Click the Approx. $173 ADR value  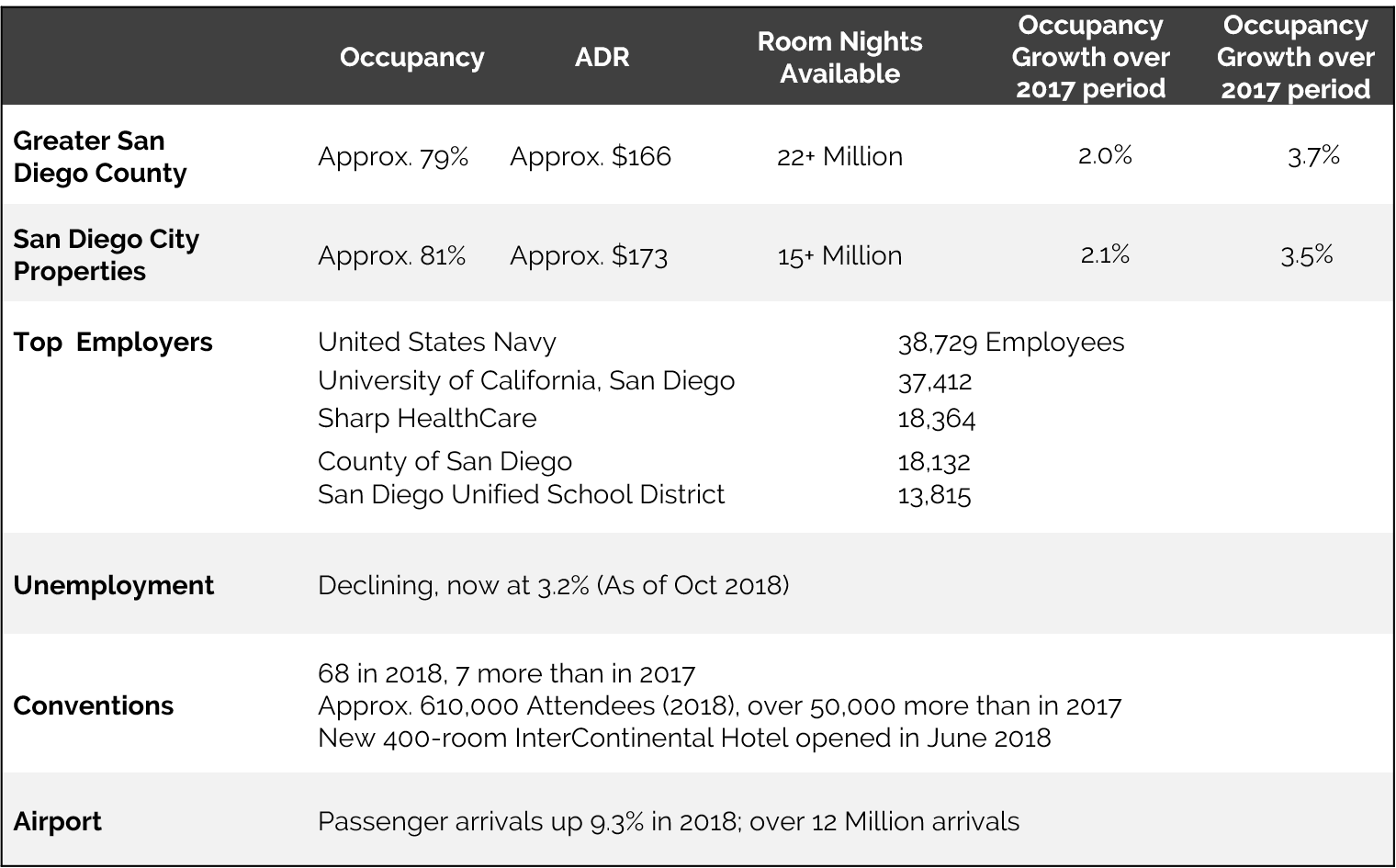[x=589, y=255]
